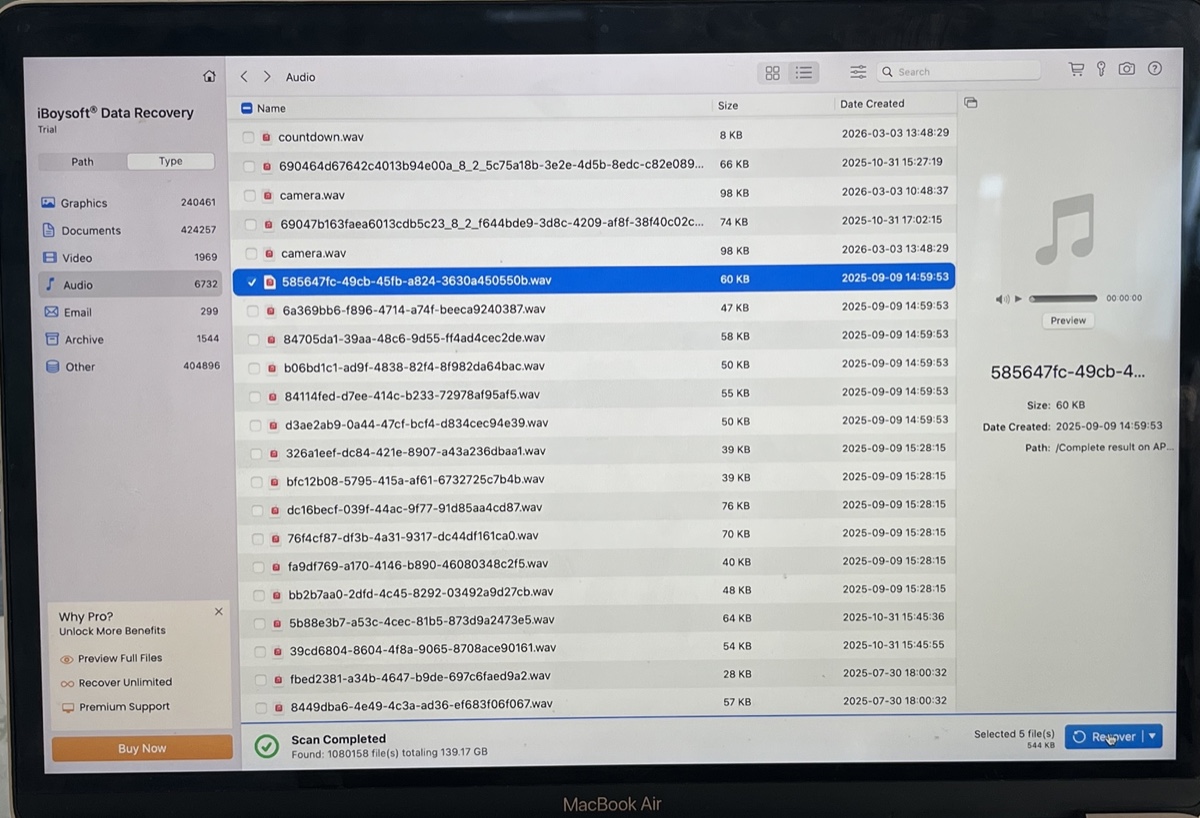1200x818 pixels.
Task: Open the shopping cart purchase icon
Action: (1076, 69)
